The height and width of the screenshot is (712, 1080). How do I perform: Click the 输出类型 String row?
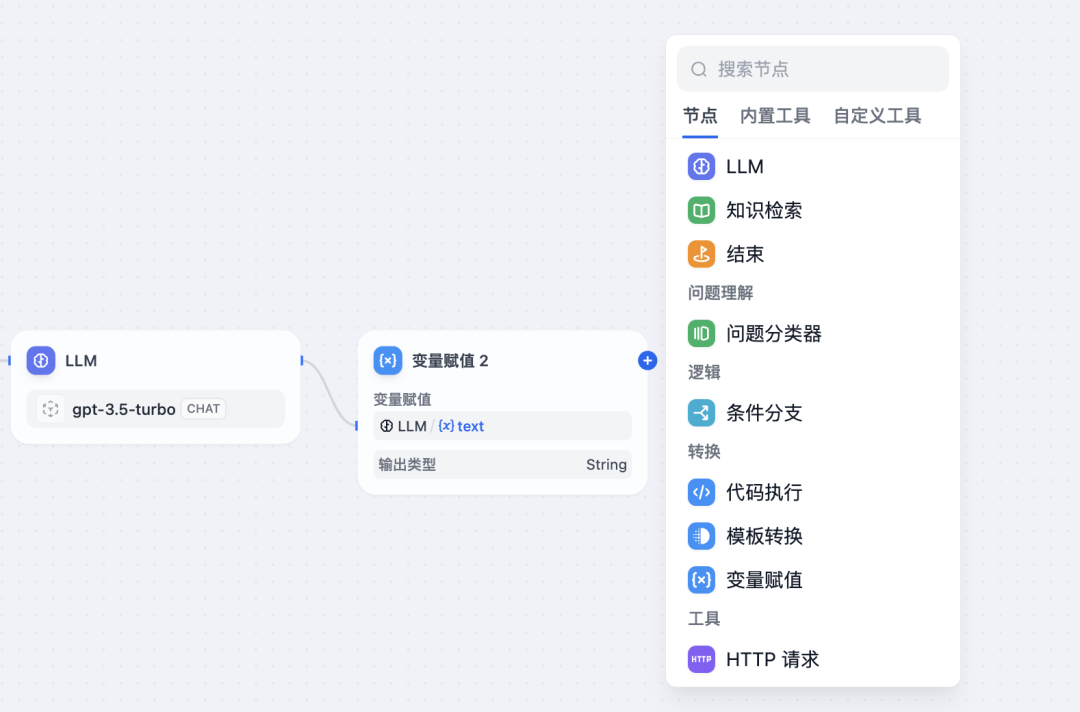(x=502, y=465)
